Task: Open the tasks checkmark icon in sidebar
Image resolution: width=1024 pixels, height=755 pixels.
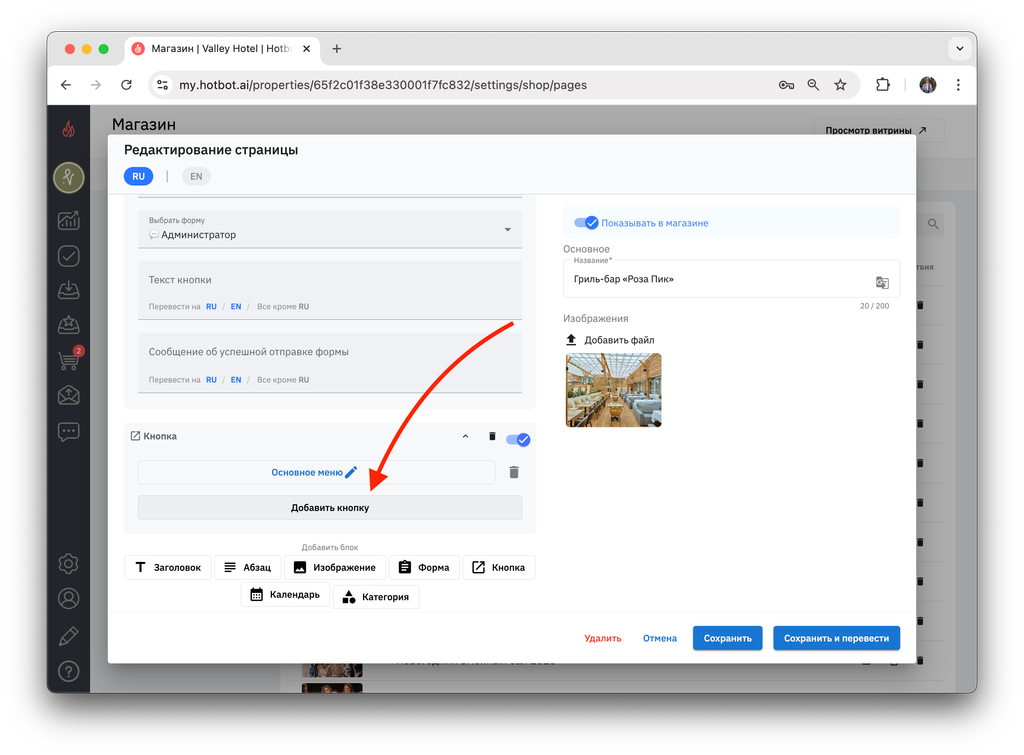Action: click(69, 256)
